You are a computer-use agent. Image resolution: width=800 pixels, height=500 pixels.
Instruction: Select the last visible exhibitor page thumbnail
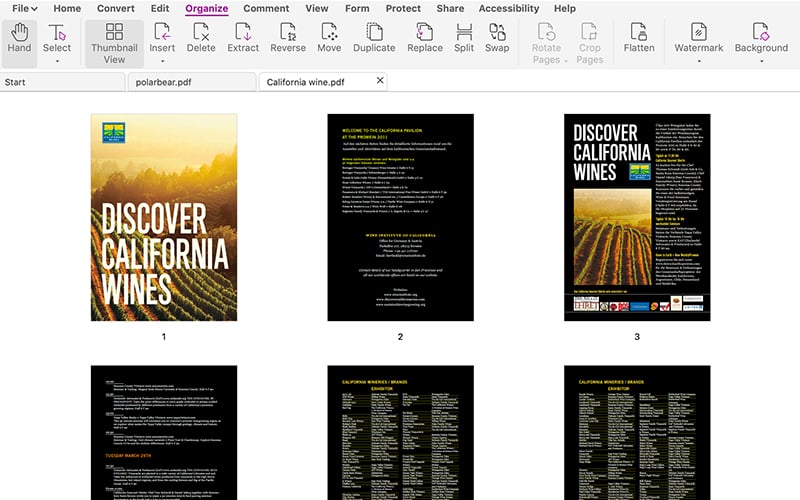637,433
